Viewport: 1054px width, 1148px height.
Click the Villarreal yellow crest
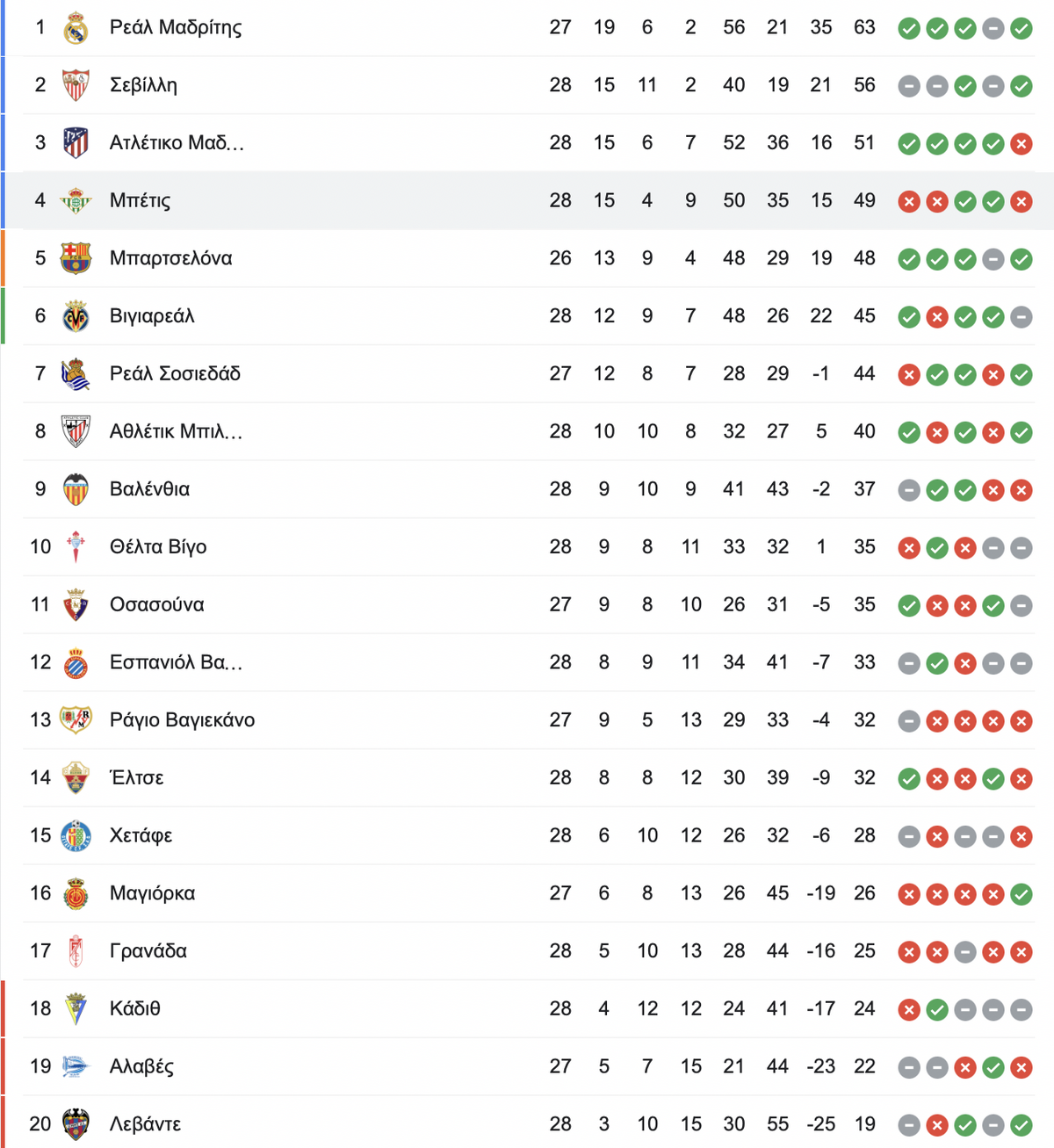click(76, 316)
